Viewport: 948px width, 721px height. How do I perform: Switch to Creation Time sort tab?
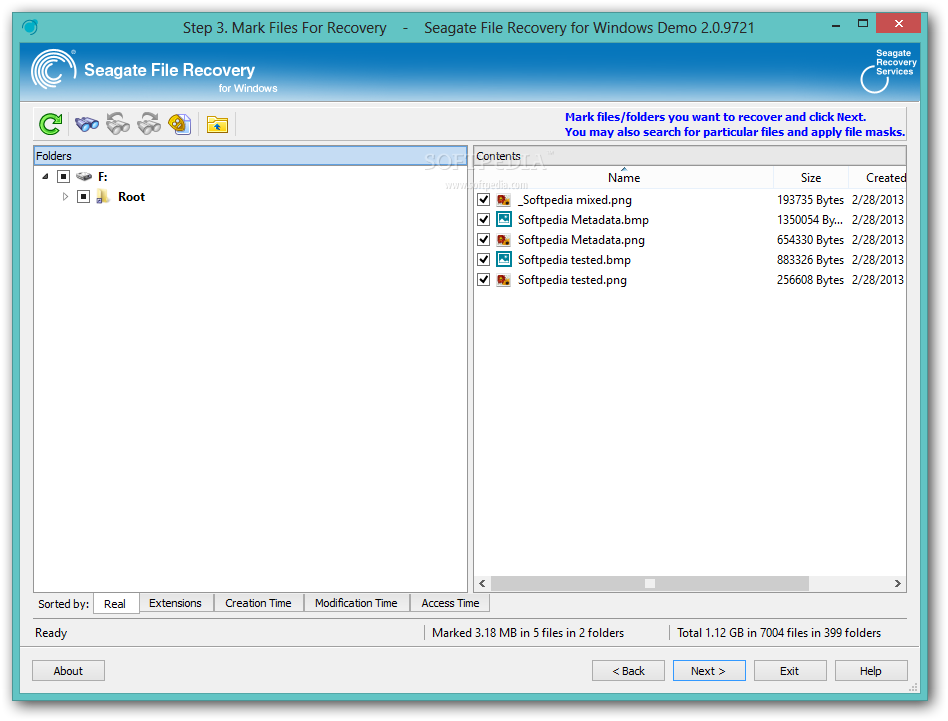(258, 603)
